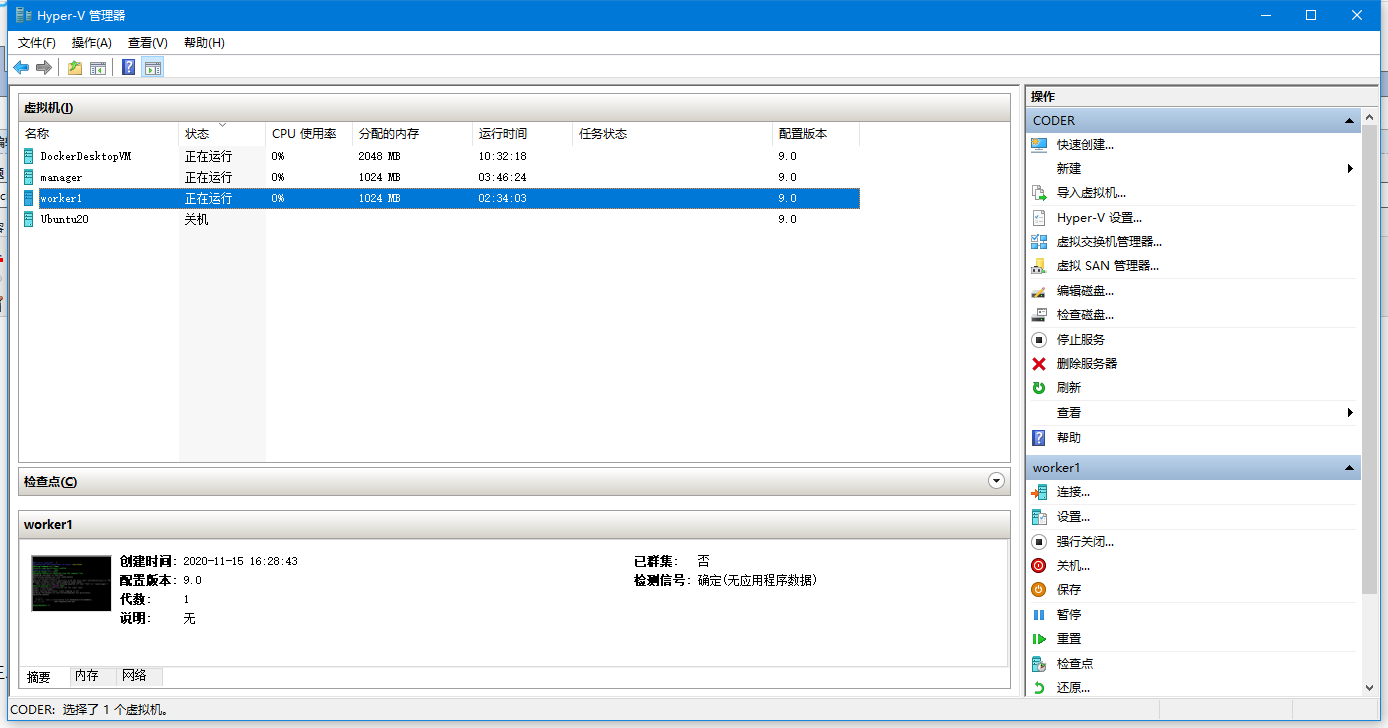Click the Ubuntu20 virtual machine icon
This screenshot has width=1388, height=728.
(x=29, y=219)
